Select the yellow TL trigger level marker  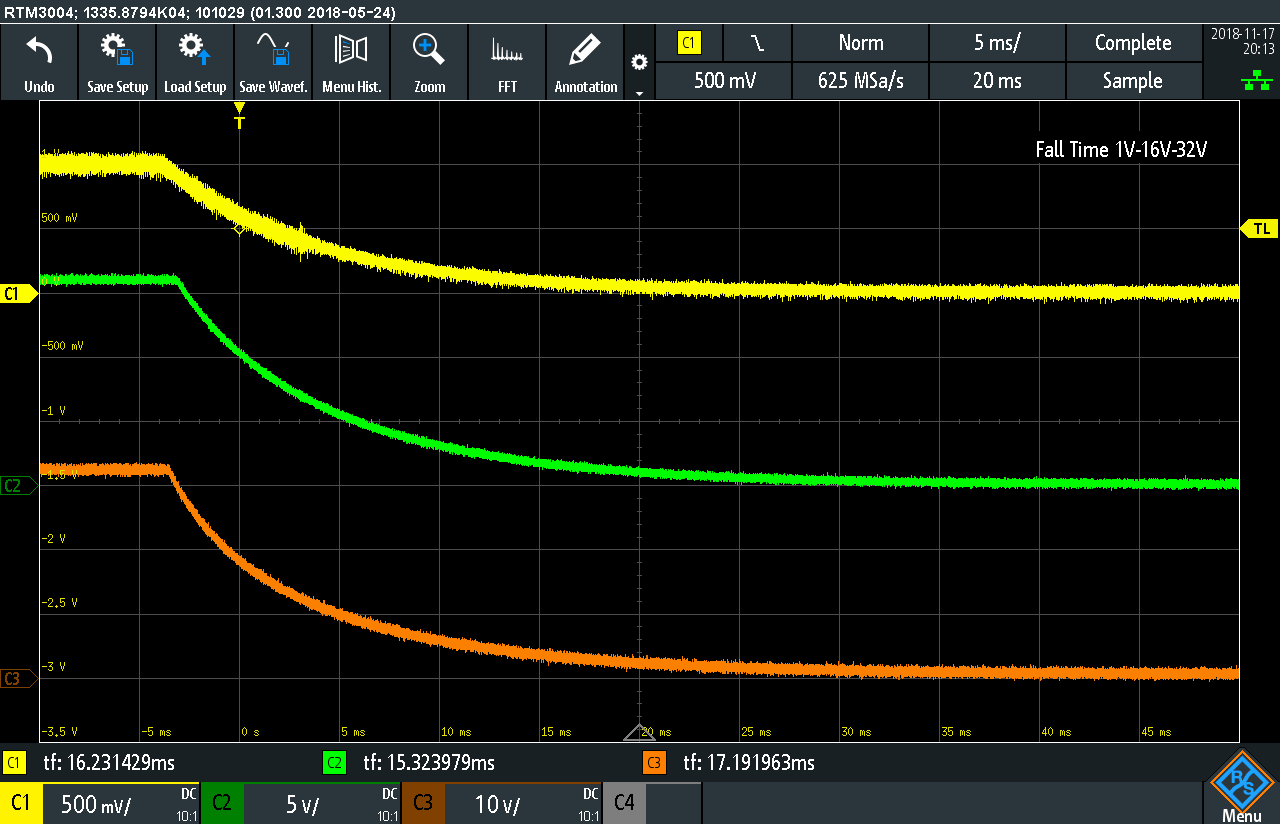click(x=1260, y=229)
